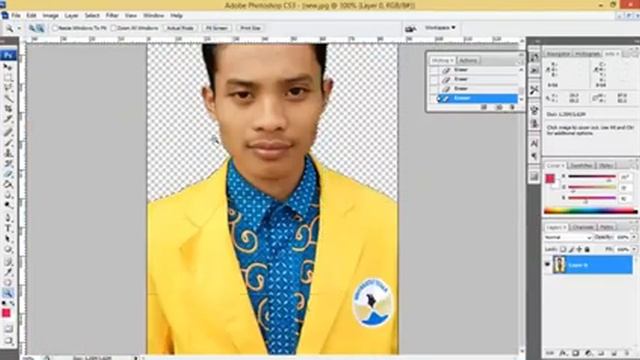Select the Healing Brush tool
This screenshot has height=360, width=640.
point(7,132)
